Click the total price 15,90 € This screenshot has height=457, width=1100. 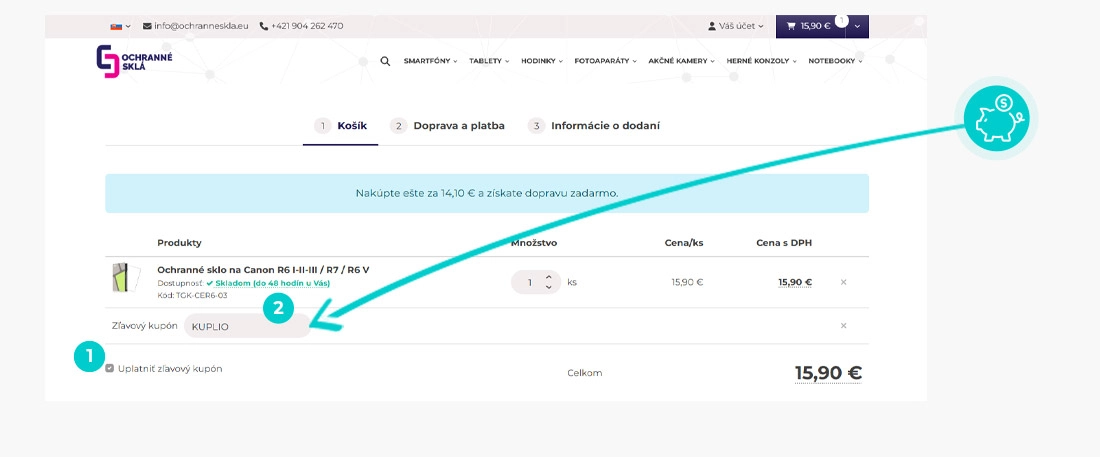tap(828, 373)
